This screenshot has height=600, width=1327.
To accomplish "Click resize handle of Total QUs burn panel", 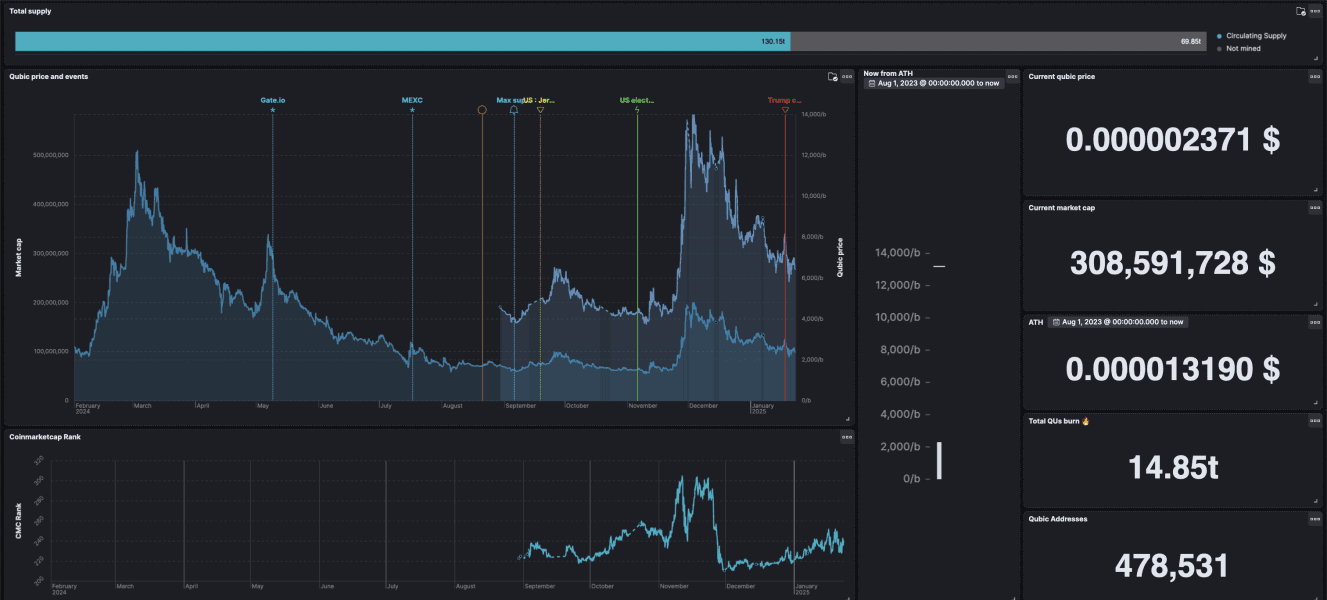I will (1315, 501).
